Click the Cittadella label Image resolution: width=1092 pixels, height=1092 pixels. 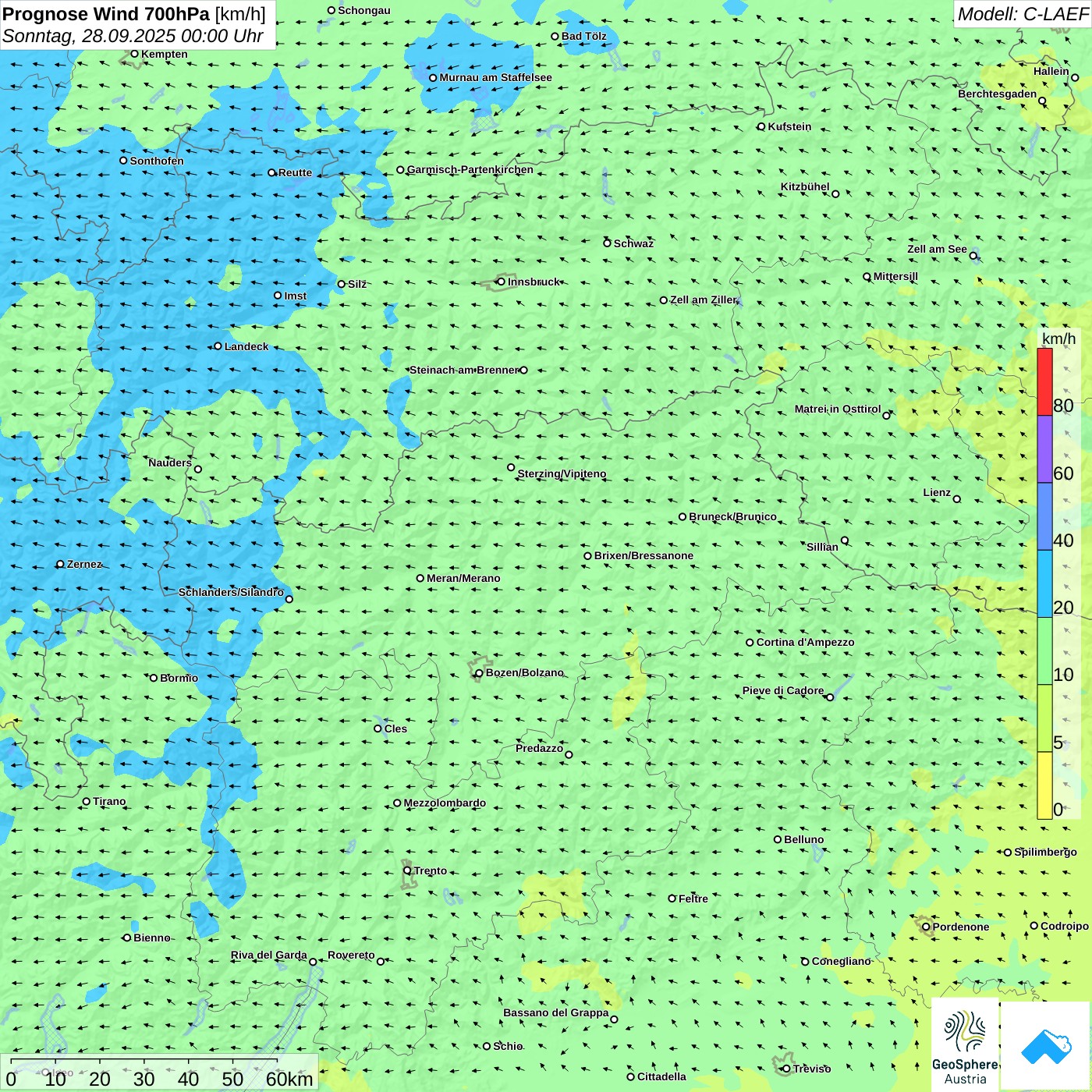(x=661, y=1076)
